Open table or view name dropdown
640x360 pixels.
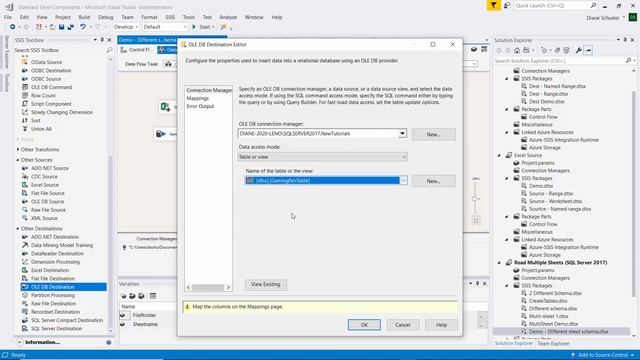(x=403, y=180)
